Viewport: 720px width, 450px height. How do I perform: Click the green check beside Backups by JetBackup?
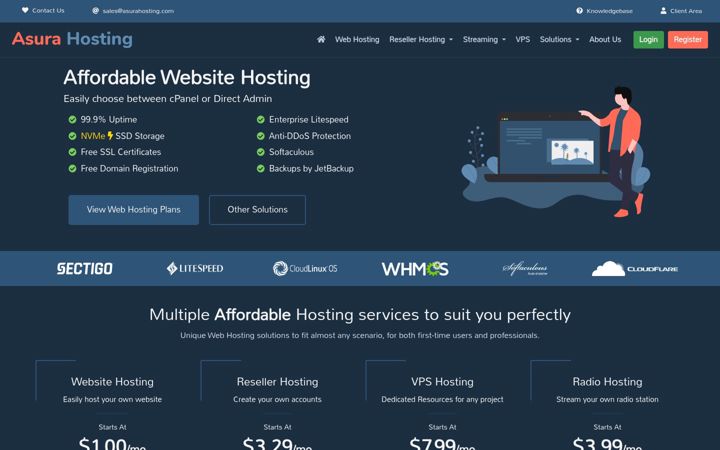tap(261, 169)
